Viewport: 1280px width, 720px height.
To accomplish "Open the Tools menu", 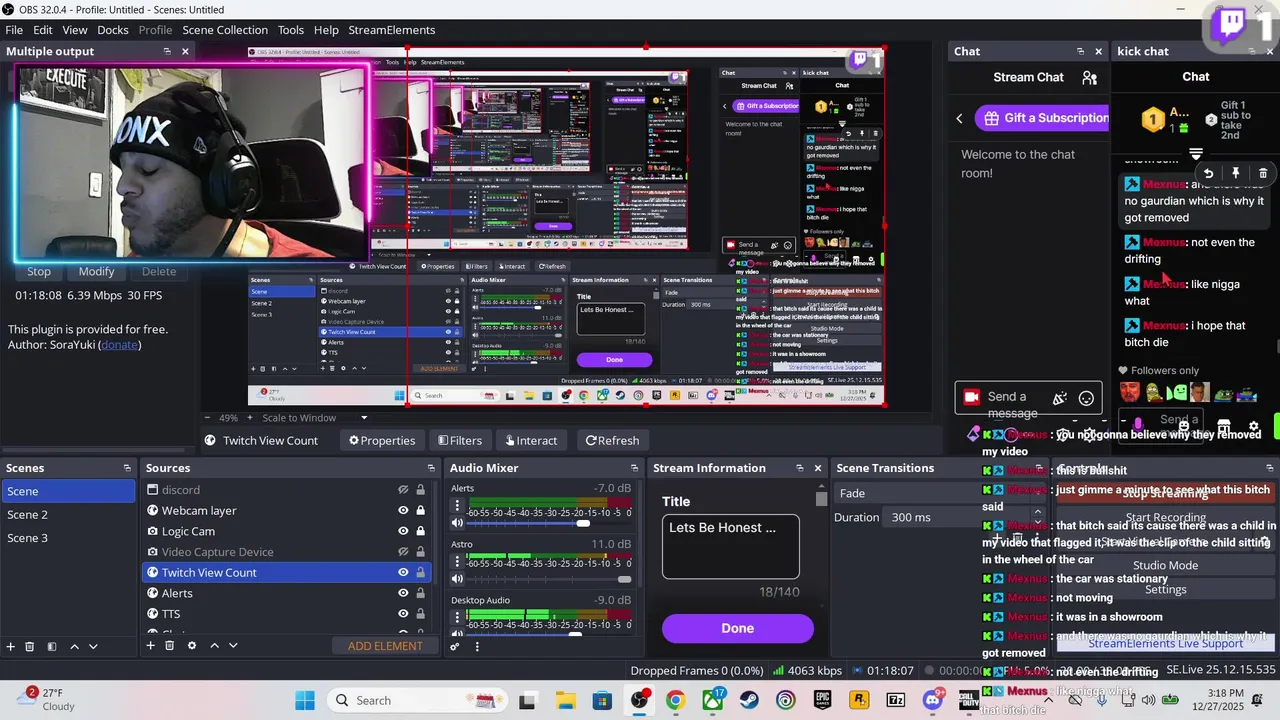I will pyautogui.click(x=291, y=30).
